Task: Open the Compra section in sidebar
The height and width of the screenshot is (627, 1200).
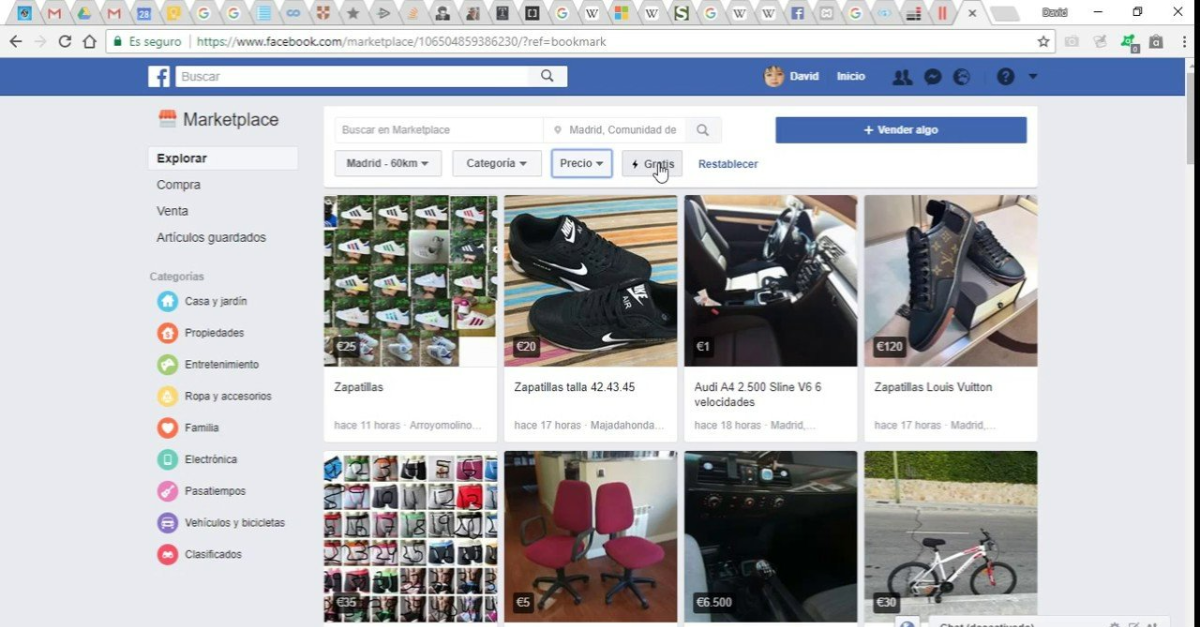Action: [x=179, y=185]
